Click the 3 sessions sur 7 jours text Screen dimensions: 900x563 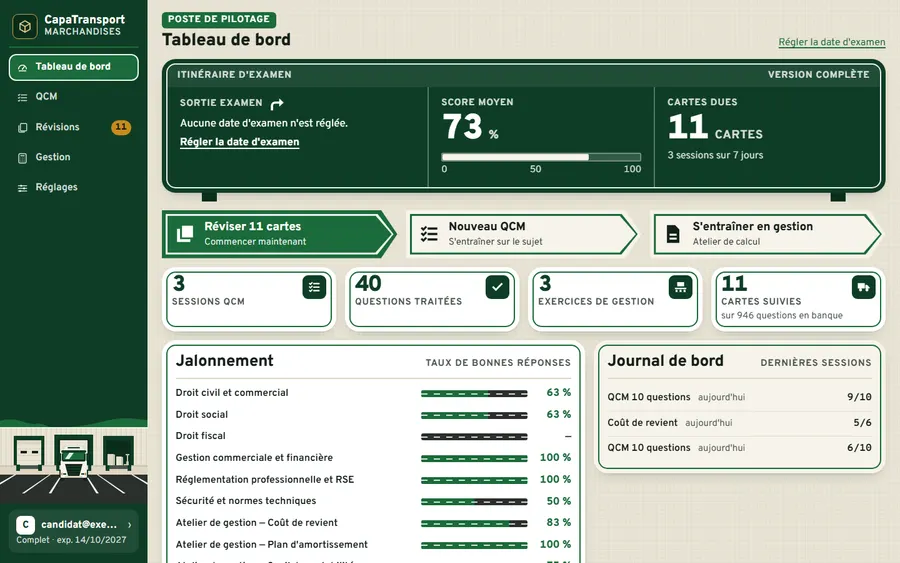715,155
